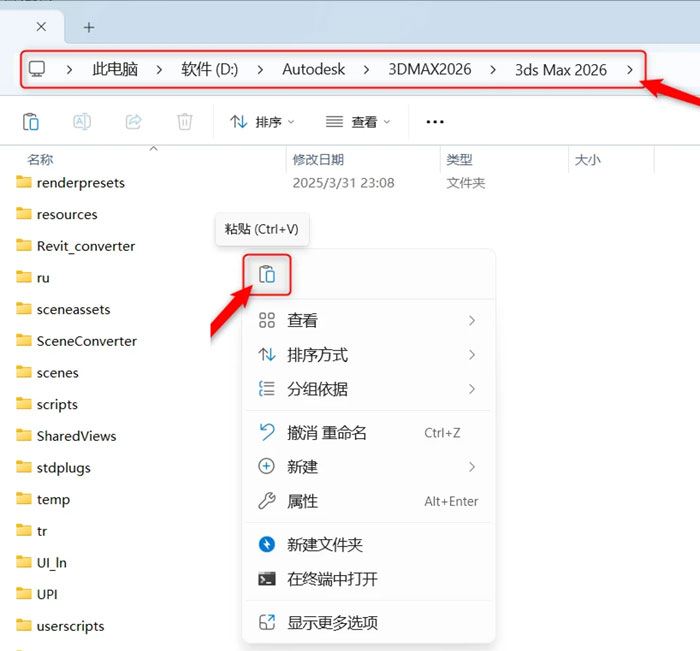Choose 显示更多选项 in the context menu
The width and height of the screenshot is (700, 651).
point(368,622)
